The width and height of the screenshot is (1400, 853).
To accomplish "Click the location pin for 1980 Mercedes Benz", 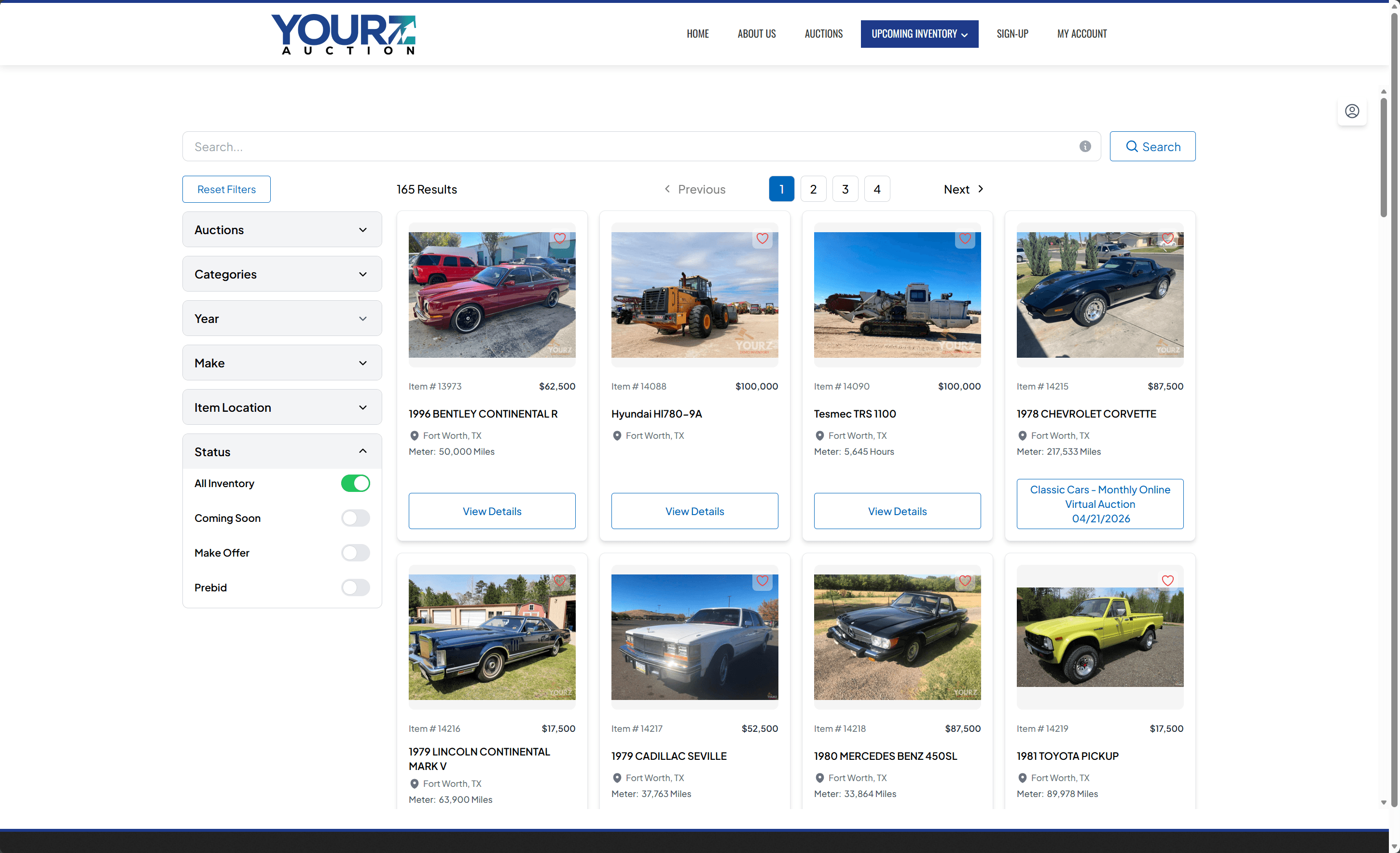I will point(819,778).
